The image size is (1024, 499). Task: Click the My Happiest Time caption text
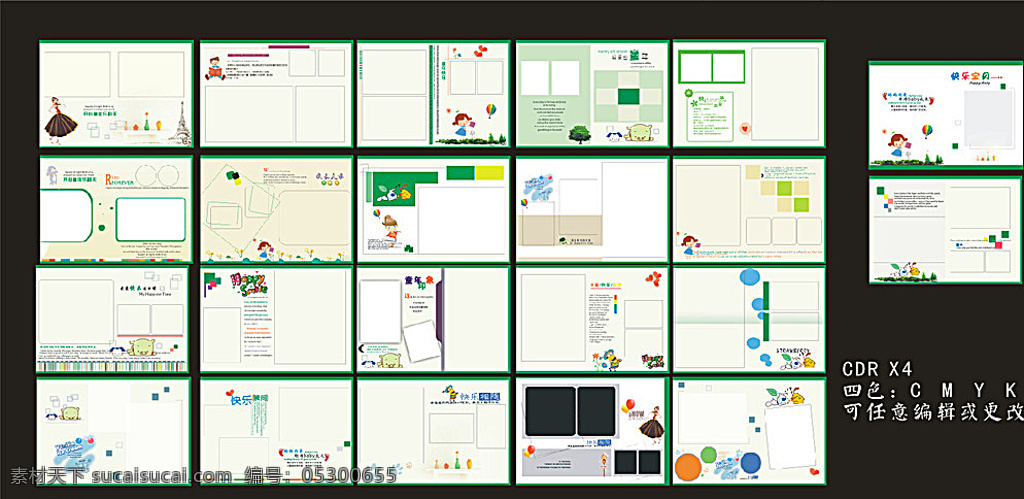(156, 295)
